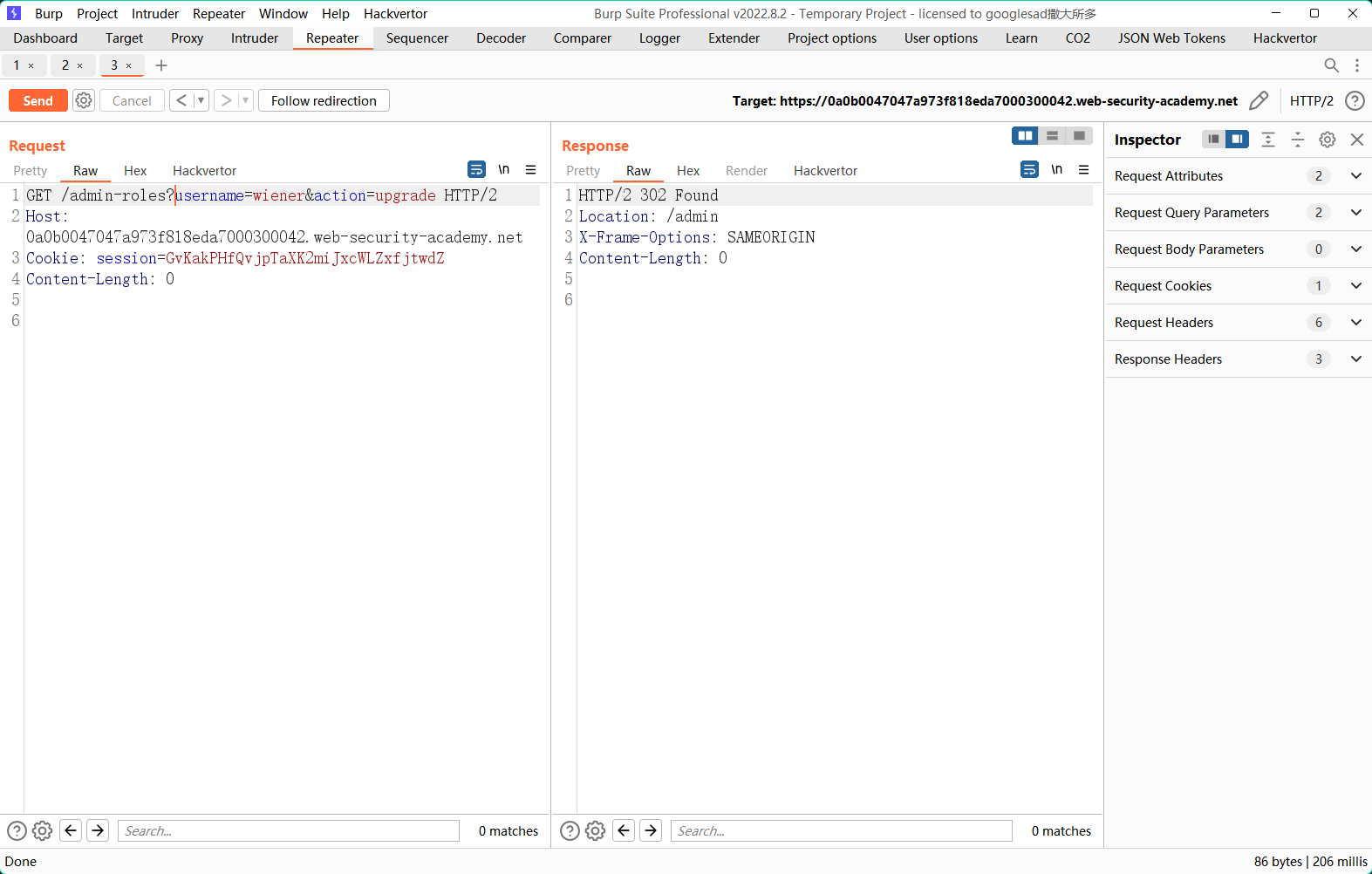Viewport: 1372px width, 874px height.
Task: Open Inspector settings gear
Action: (1328, 140)
